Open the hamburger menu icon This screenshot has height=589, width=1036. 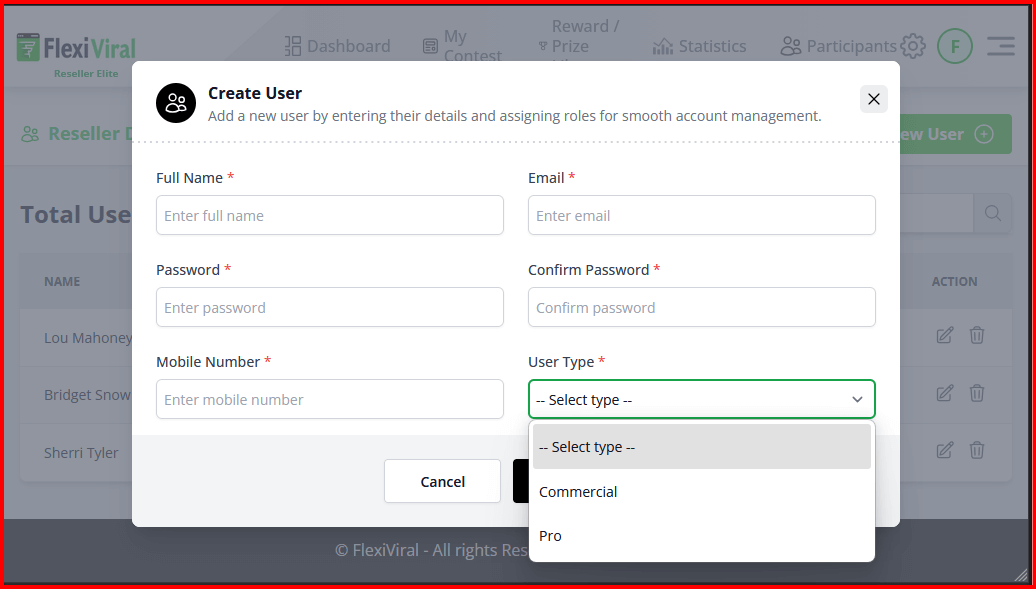coord(1000,46)
